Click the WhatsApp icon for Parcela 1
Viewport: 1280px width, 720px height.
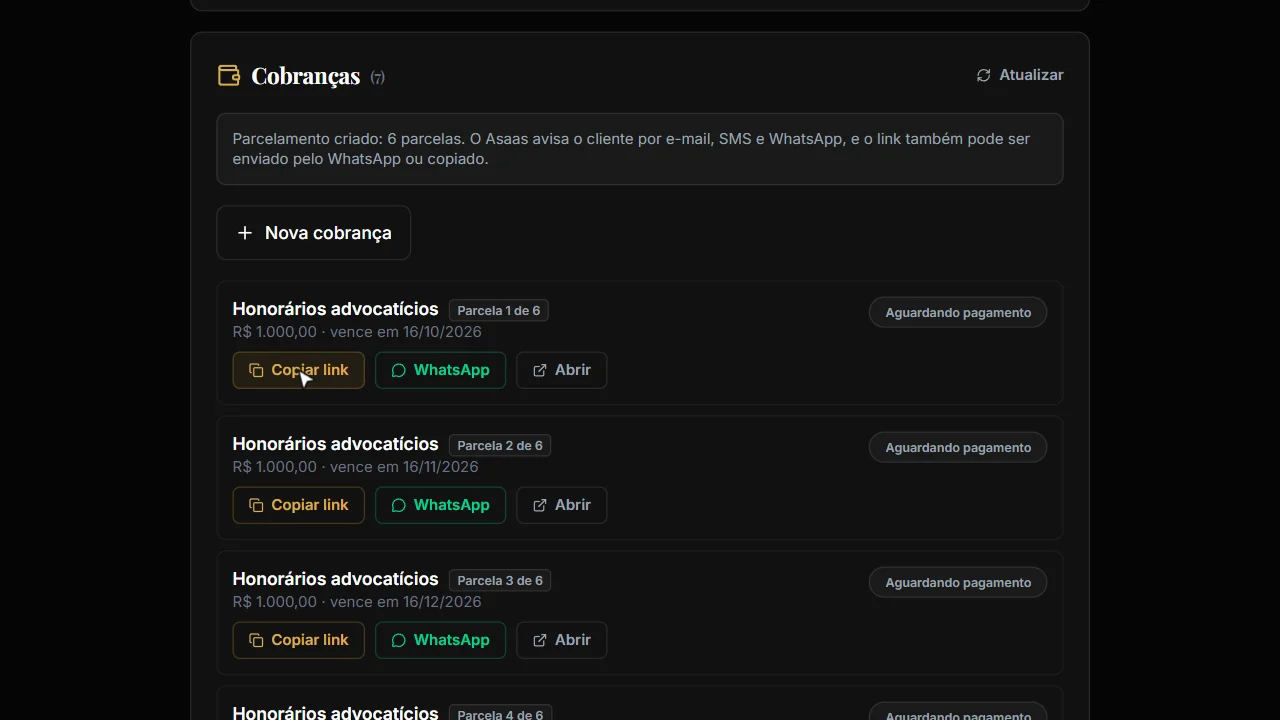pos(398,370)
